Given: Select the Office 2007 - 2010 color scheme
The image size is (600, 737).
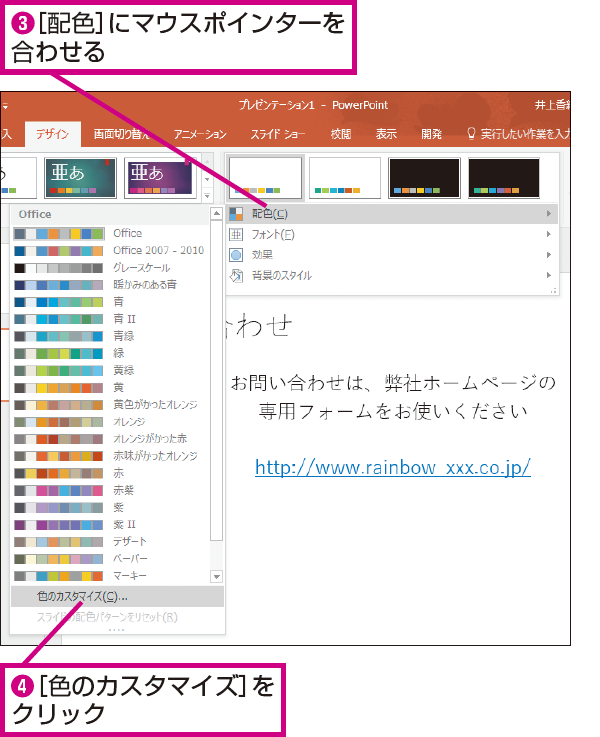Looking at the screenshot, I should (110, 251).
